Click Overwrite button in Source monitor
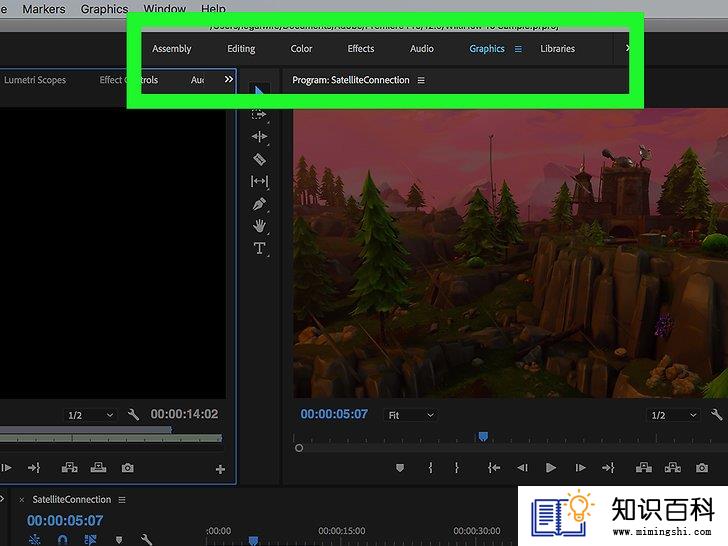Screen dimensions: 728x546 click(98, 468)
